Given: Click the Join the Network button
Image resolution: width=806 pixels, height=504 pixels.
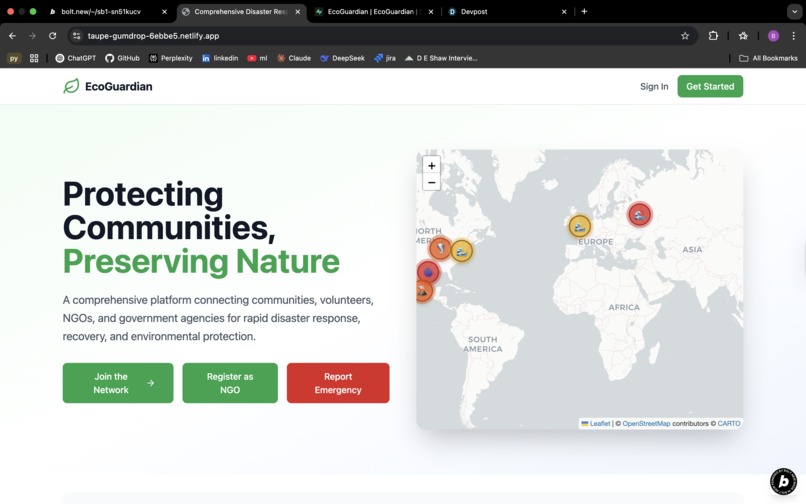Looking at the screenshot, I should [118, 383].
